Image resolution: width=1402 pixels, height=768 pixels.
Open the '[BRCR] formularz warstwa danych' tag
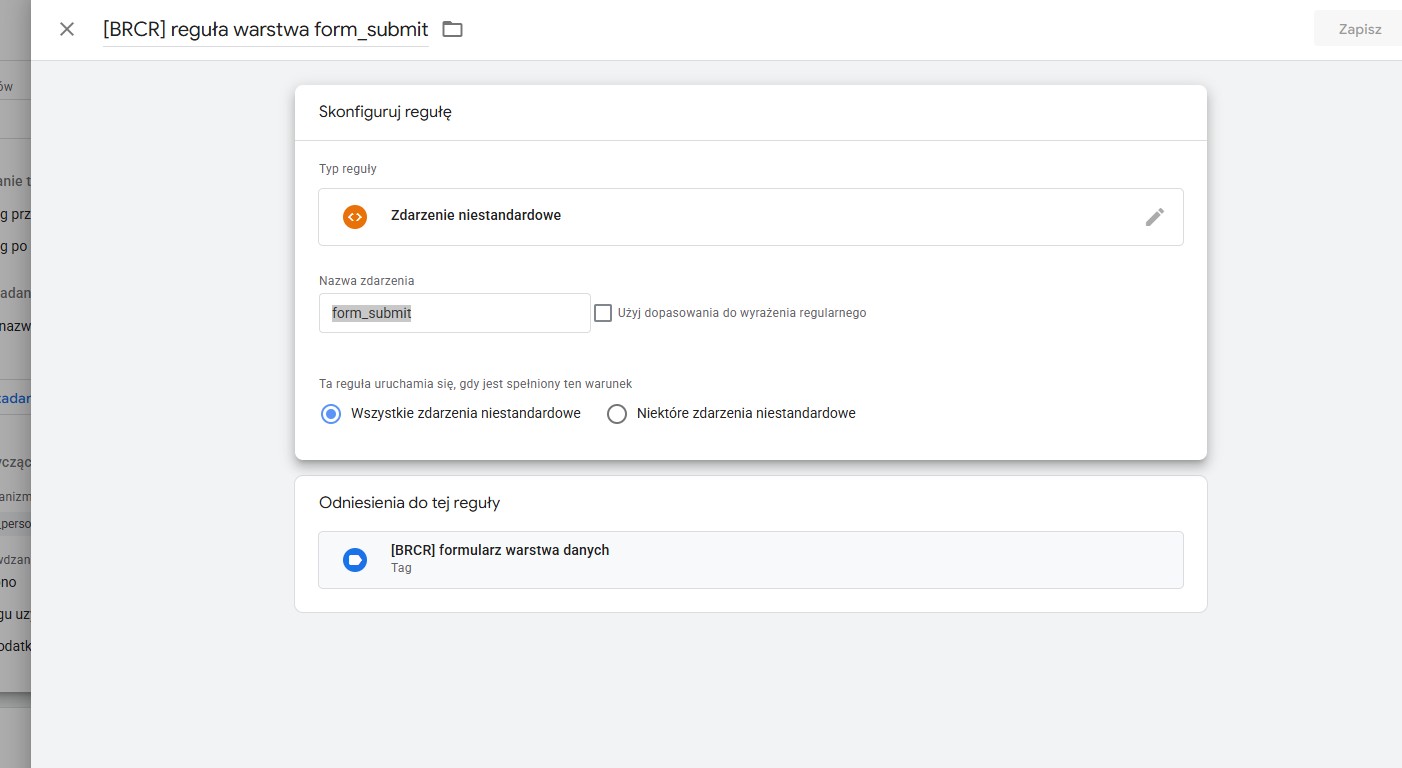click(499, 550)
